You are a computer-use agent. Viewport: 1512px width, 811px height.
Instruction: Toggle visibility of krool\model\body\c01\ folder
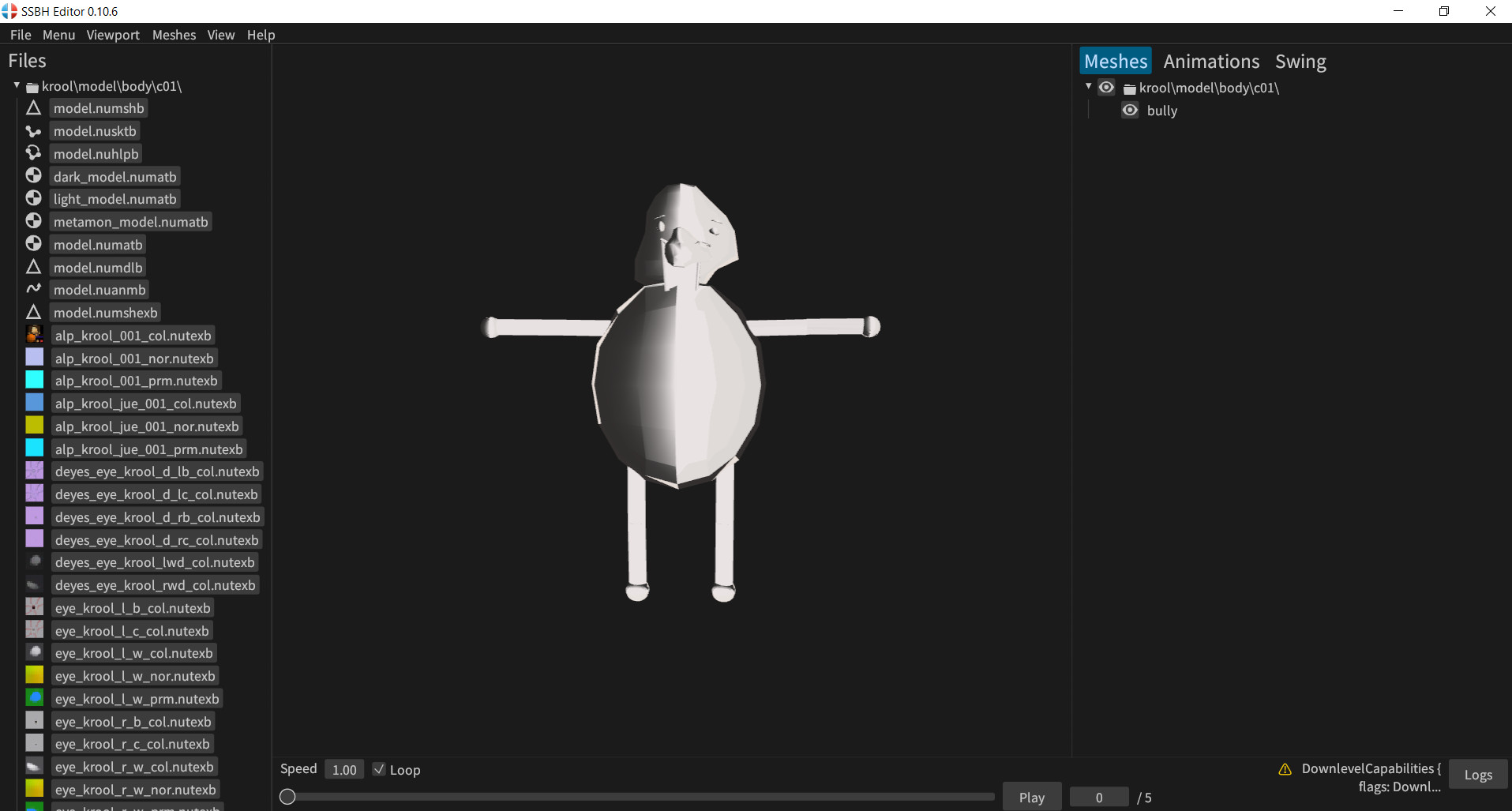tap(1107, 88)
